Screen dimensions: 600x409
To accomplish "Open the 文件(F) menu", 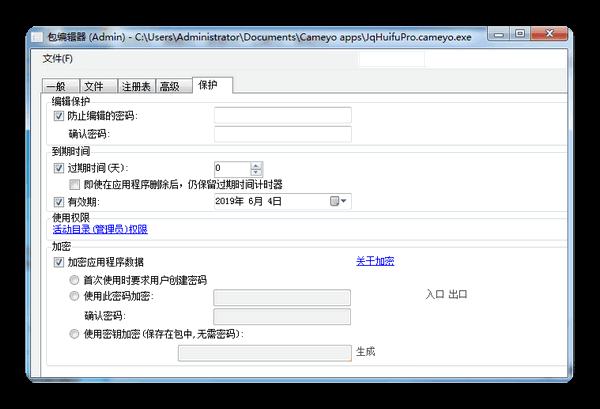I will pyautogui.click(x=58, y=59).
